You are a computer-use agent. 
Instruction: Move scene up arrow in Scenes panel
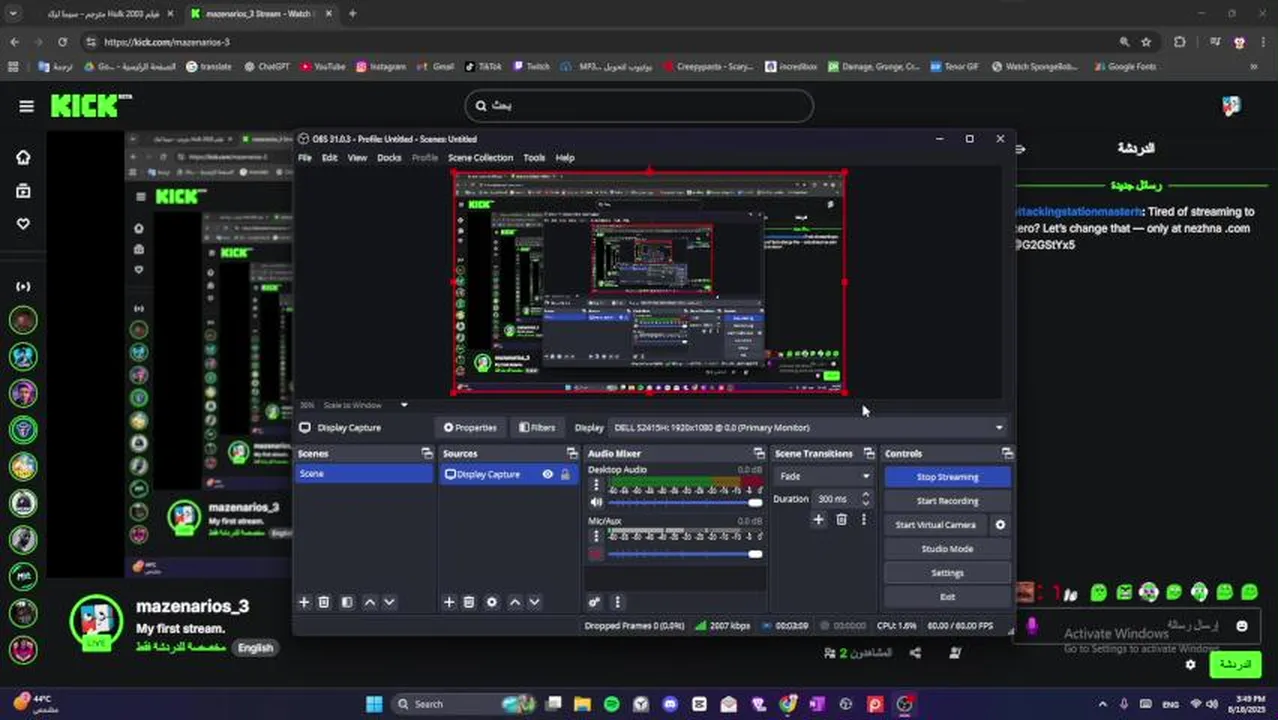(370, 602)
